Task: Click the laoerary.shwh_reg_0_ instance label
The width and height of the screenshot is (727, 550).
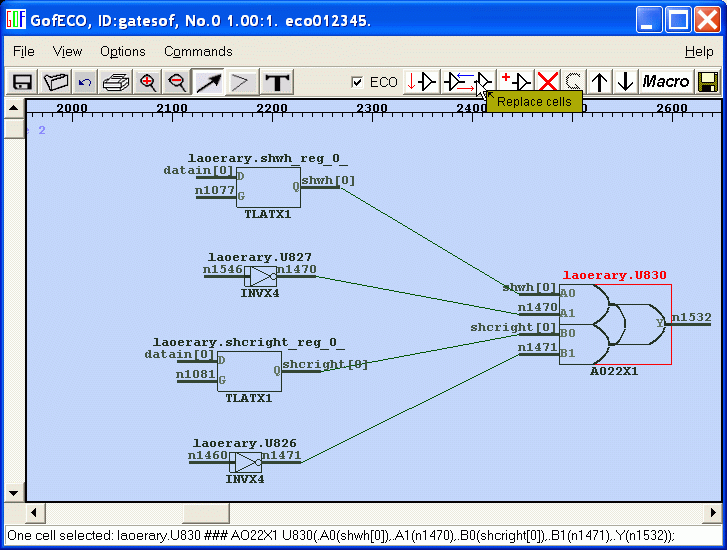Action: click(268, 159)
